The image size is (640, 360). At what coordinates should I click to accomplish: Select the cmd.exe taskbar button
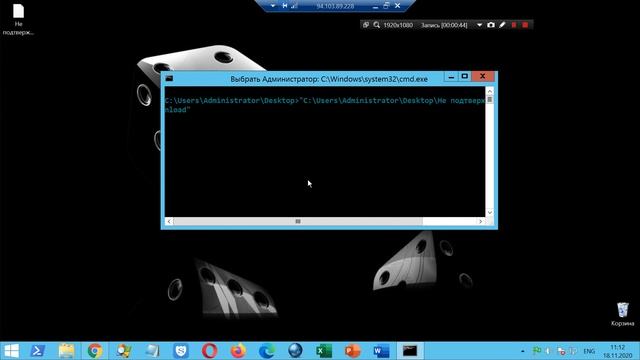(x=410, y=351)
